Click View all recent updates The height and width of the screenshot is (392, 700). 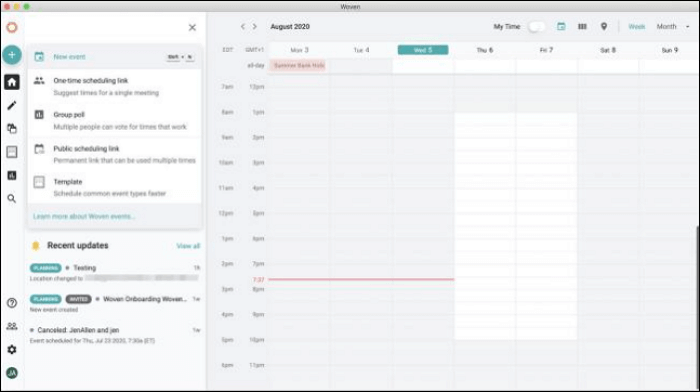(x=188, y=246)
